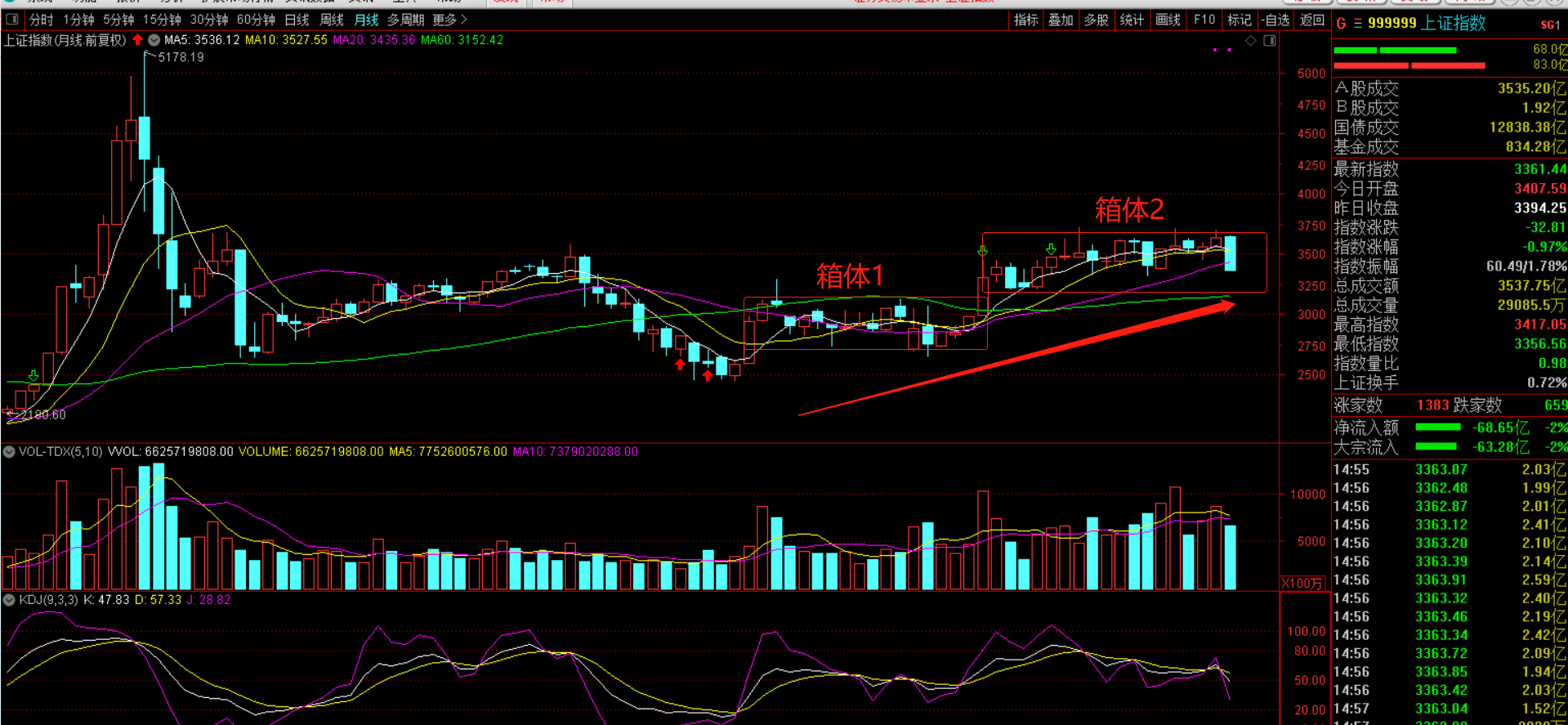Click the A股成交 row in quote panel
The image size is (1568, 725).
(1450, 88)
